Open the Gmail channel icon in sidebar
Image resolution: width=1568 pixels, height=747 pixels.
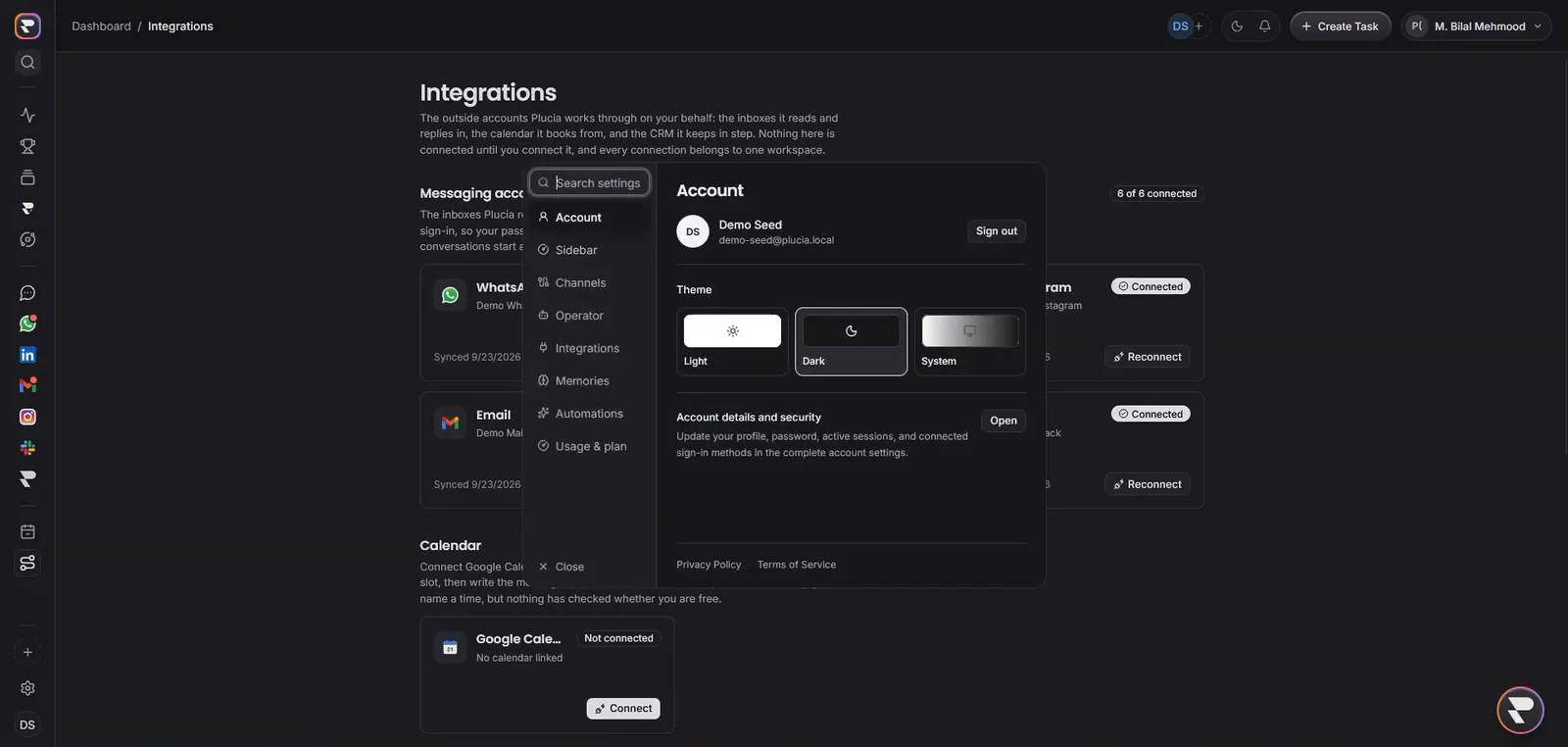[x=27, y=385]
